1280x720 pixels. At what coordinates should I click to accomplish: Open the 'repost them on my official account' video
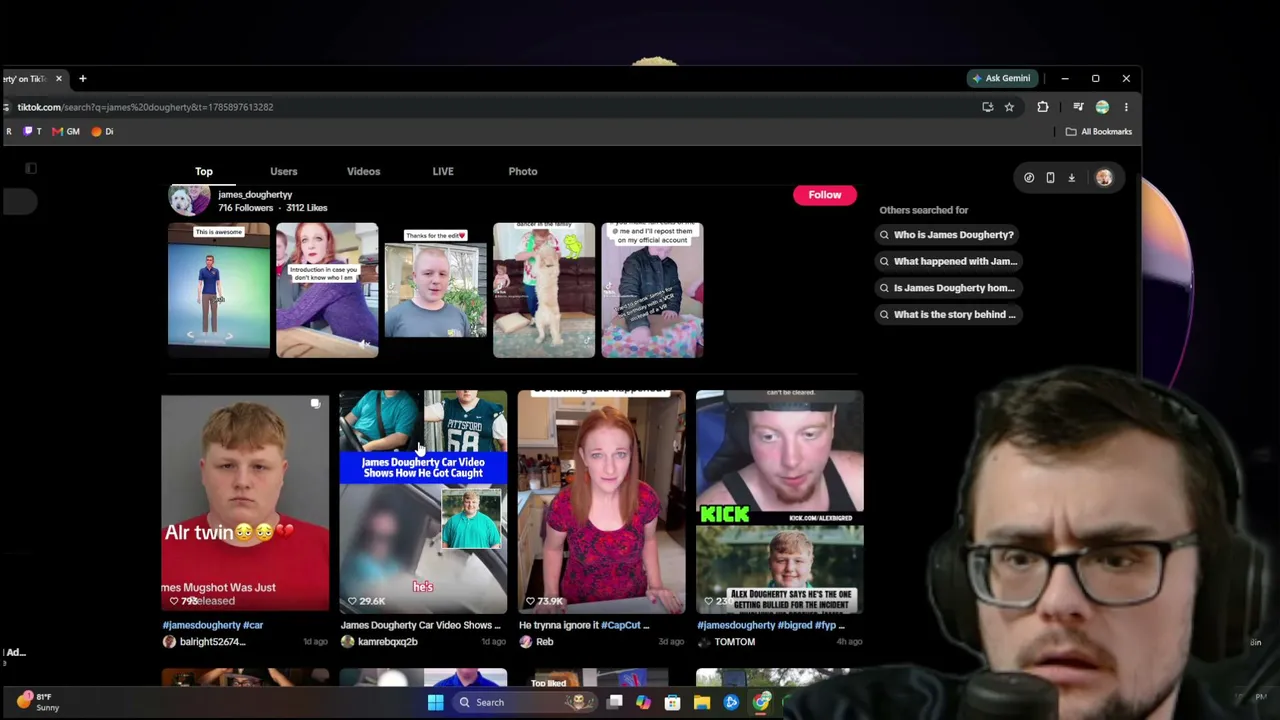point(652,290)
